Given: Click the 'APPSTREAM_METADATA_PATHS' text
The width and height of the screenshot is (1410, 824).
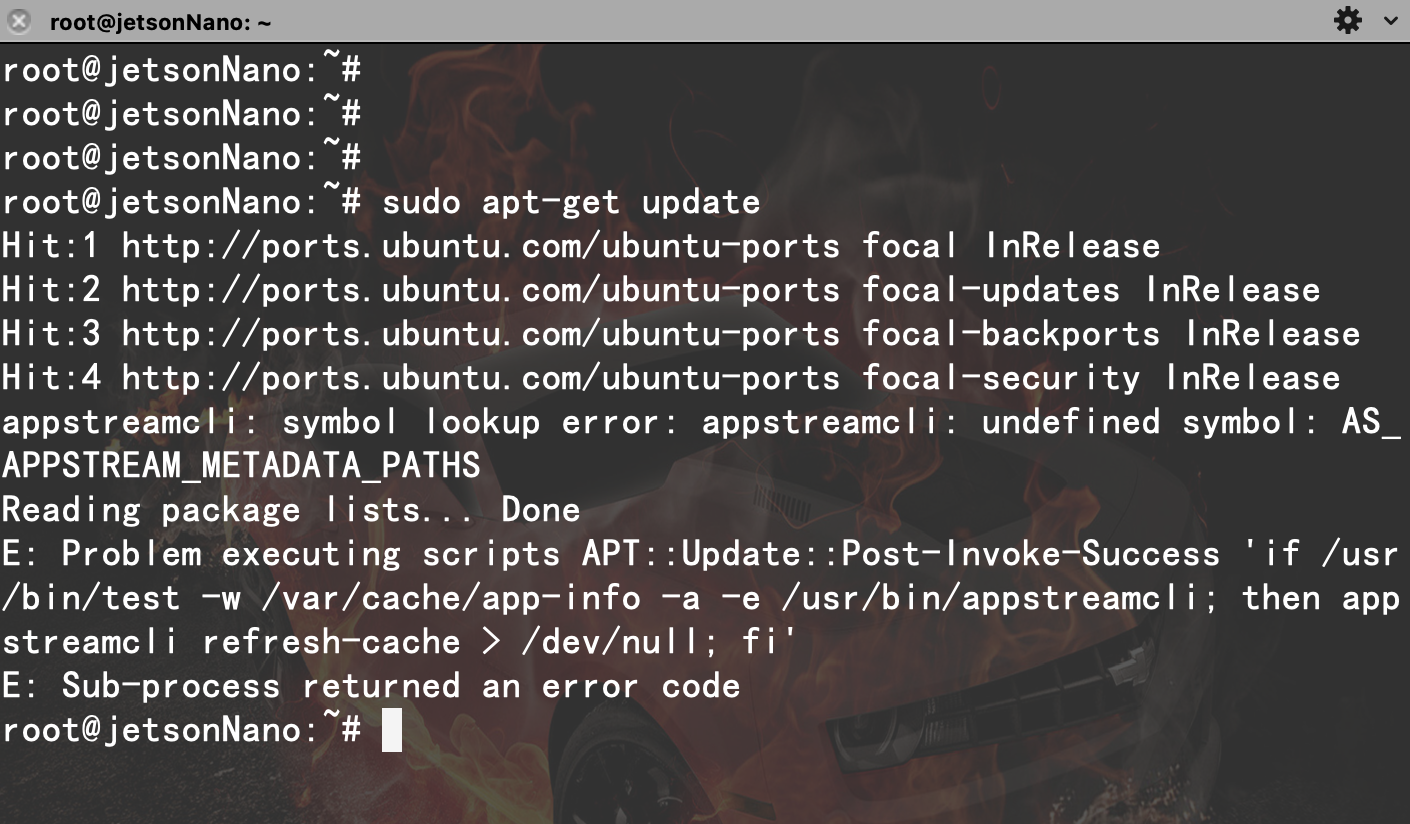Looking at the screenshot, I should (x=241, y=466).
